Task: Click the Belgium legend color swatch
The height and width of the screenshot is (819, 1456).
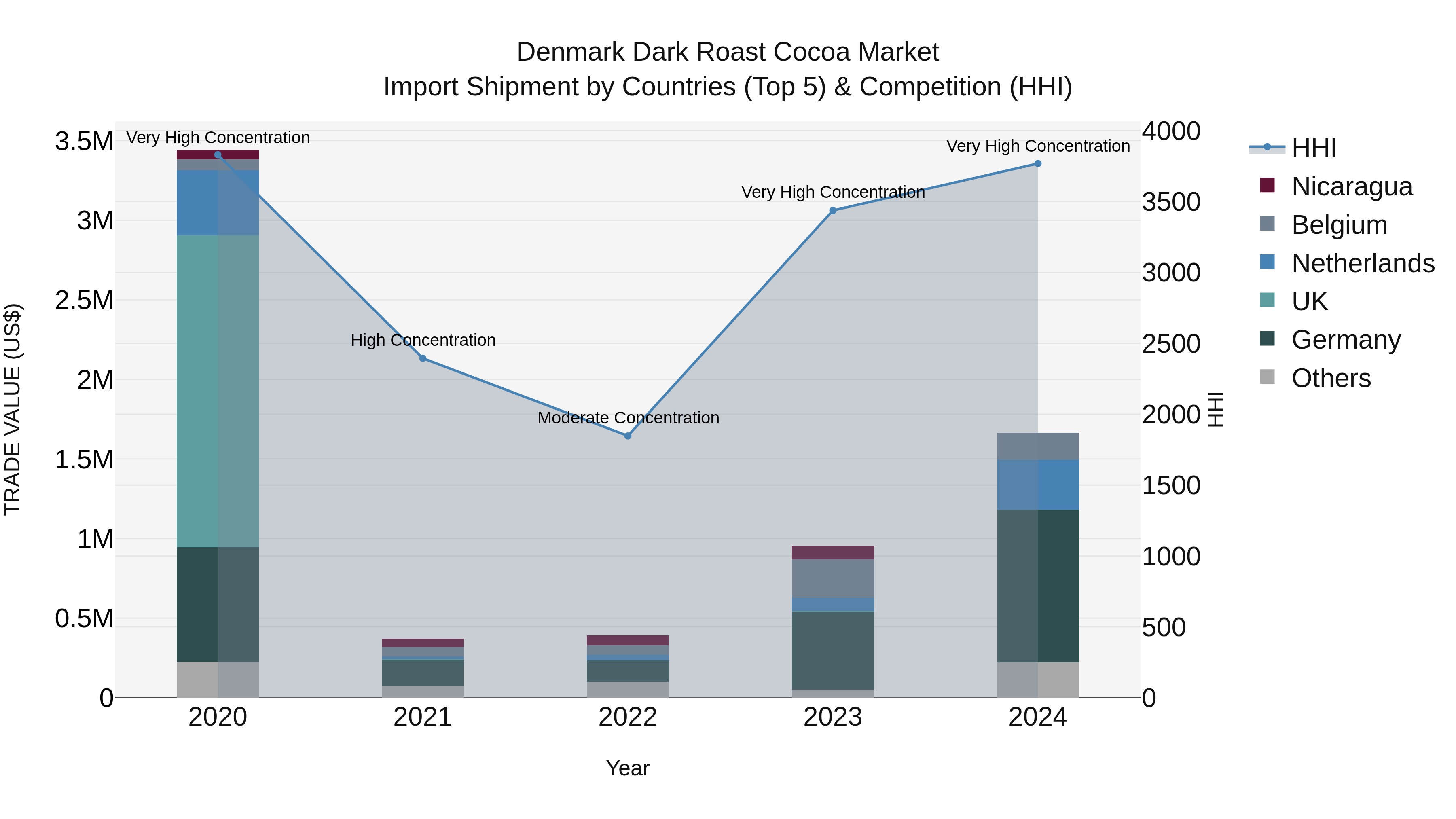Action: [1268, 224]
